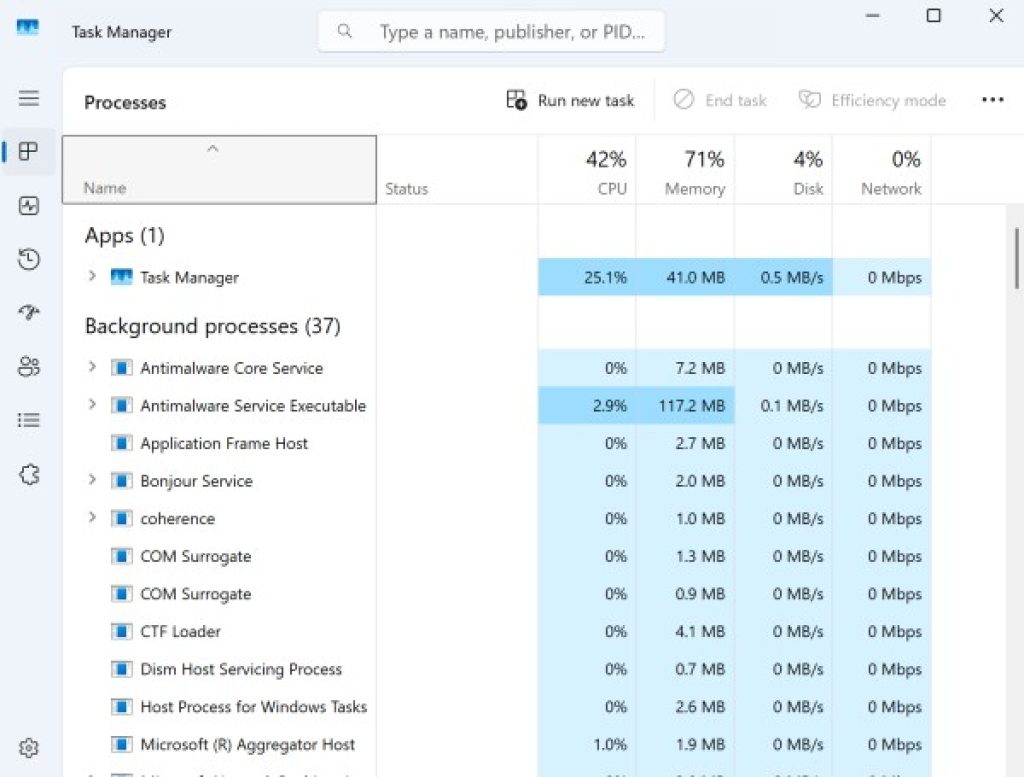Expand the Task Manager app row
1024x777 pixels.
92,277
